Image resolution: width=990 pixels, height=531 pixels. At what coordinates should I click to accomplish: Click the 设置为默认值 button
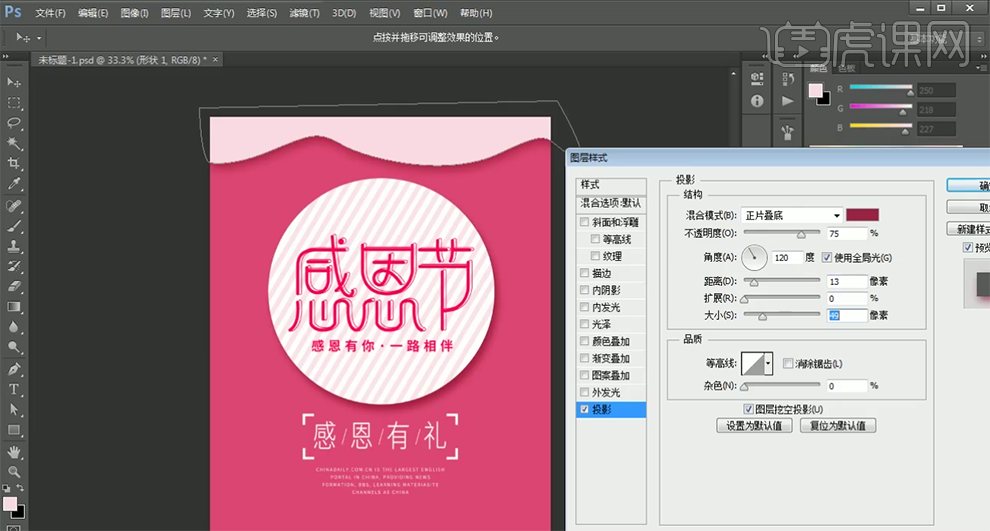[x=755, y=426]
